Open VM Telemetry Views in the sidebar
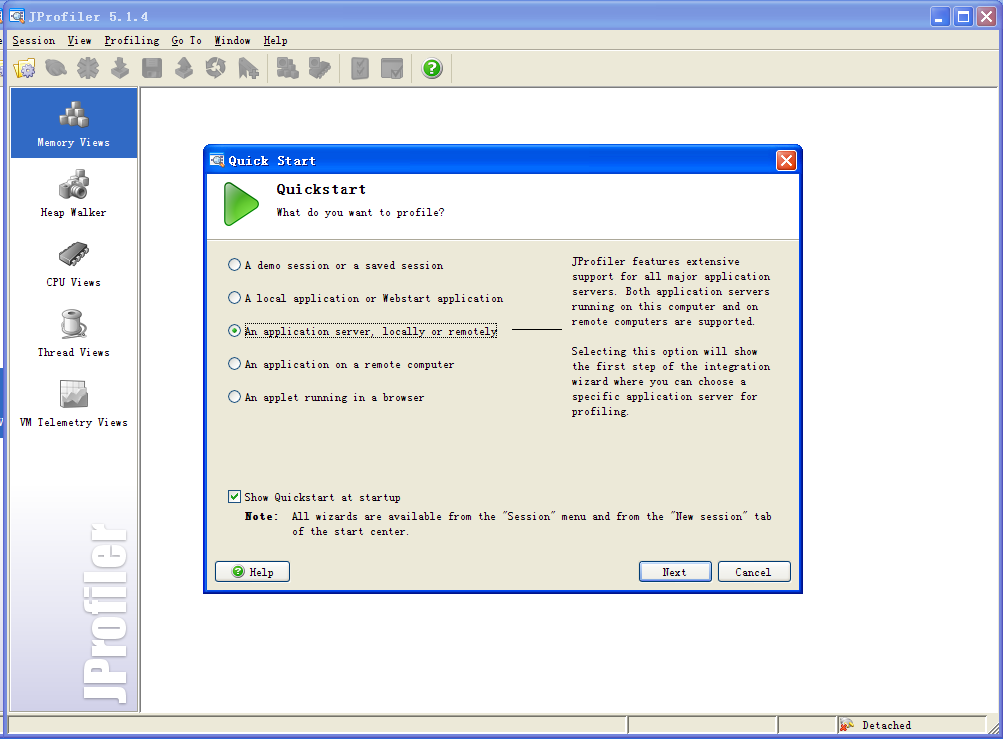Screen dimensions: 1003x739 point(74,403)
